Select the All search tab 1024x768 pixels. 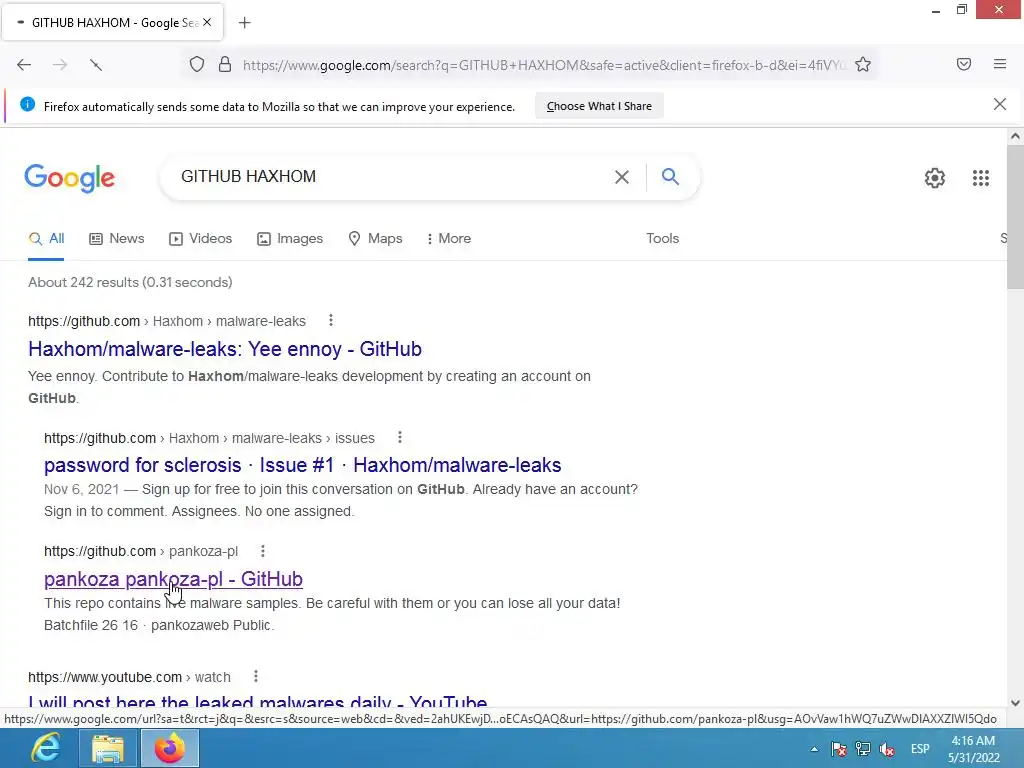click(x=46, y=238)
